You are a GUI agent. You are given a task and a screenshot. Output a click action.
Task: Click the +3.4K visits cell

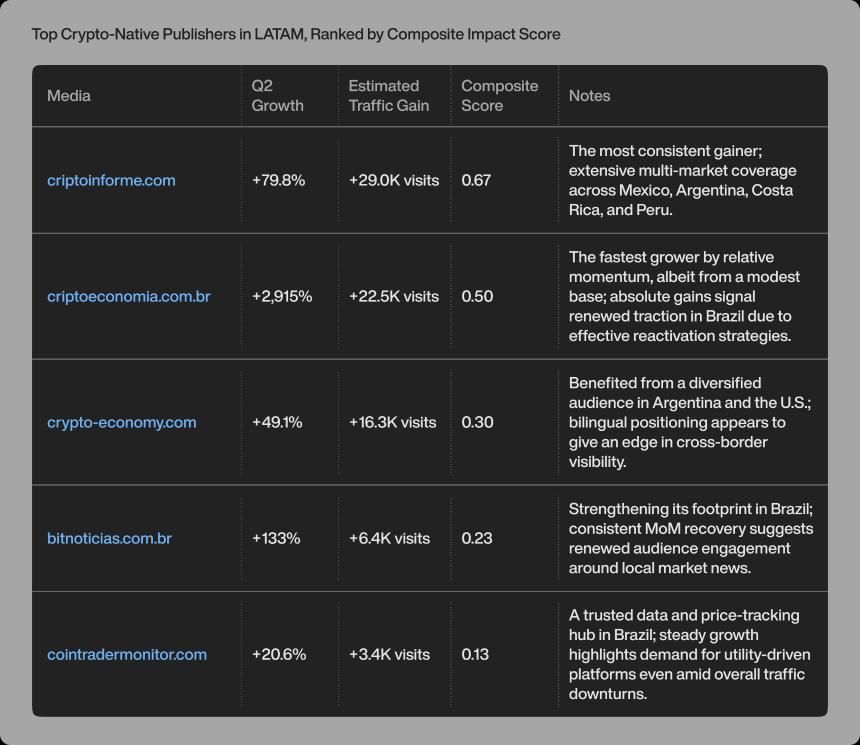point(389,654)
